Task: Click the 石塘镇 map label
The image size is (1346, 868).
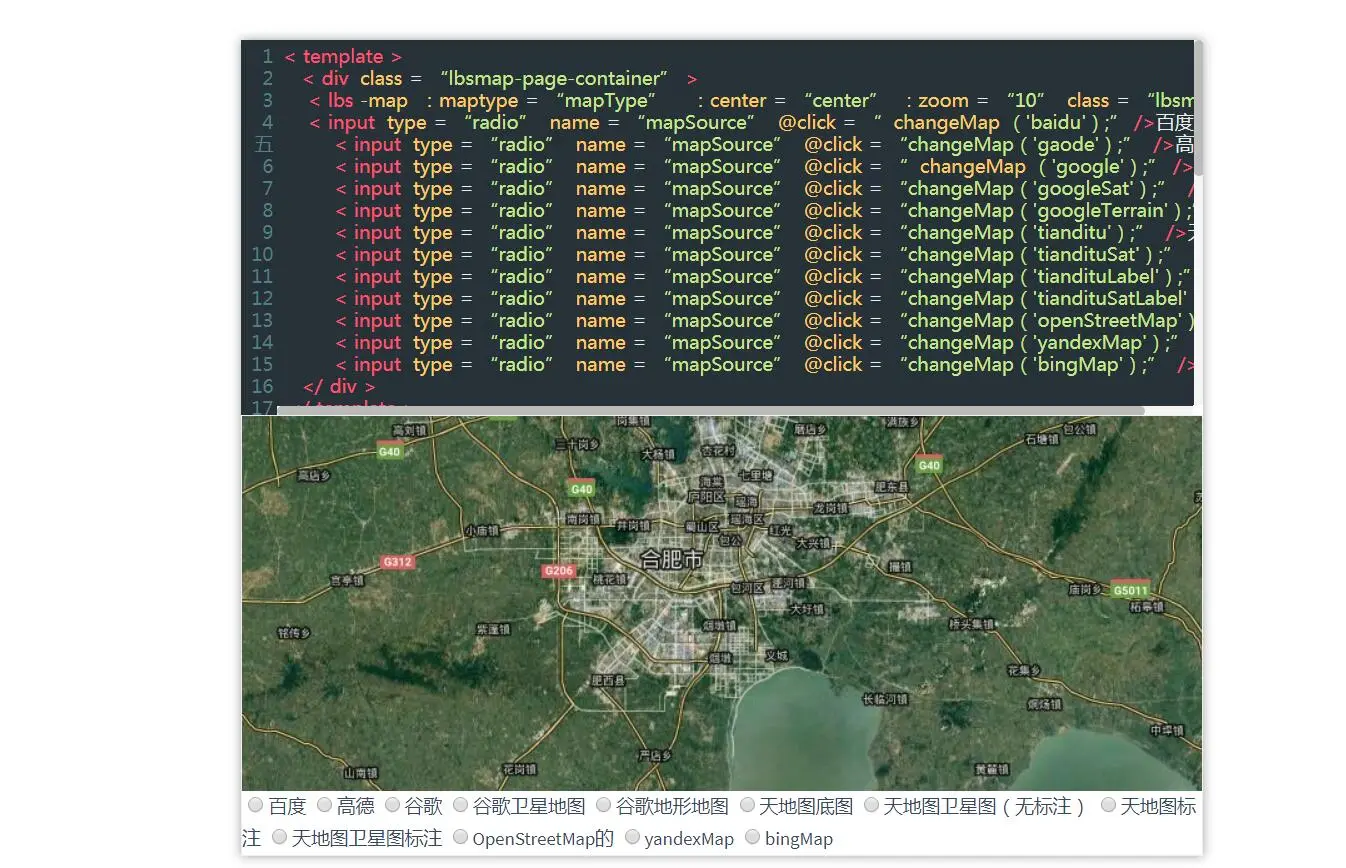Action: [1042, 439]
